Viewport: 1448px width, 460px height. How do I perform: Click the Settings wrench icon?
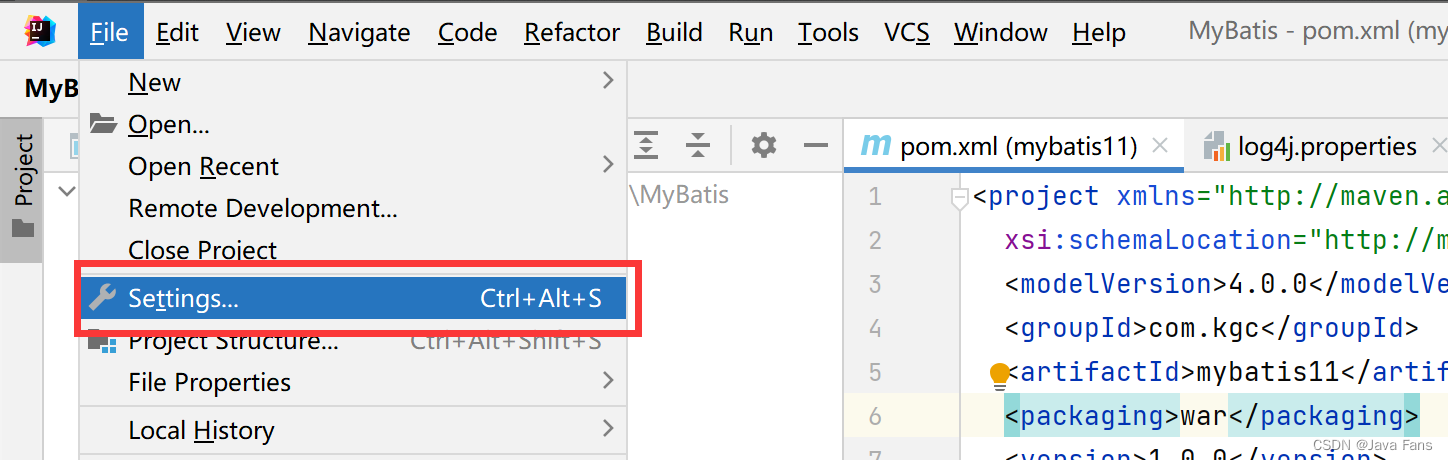(102, 297)
